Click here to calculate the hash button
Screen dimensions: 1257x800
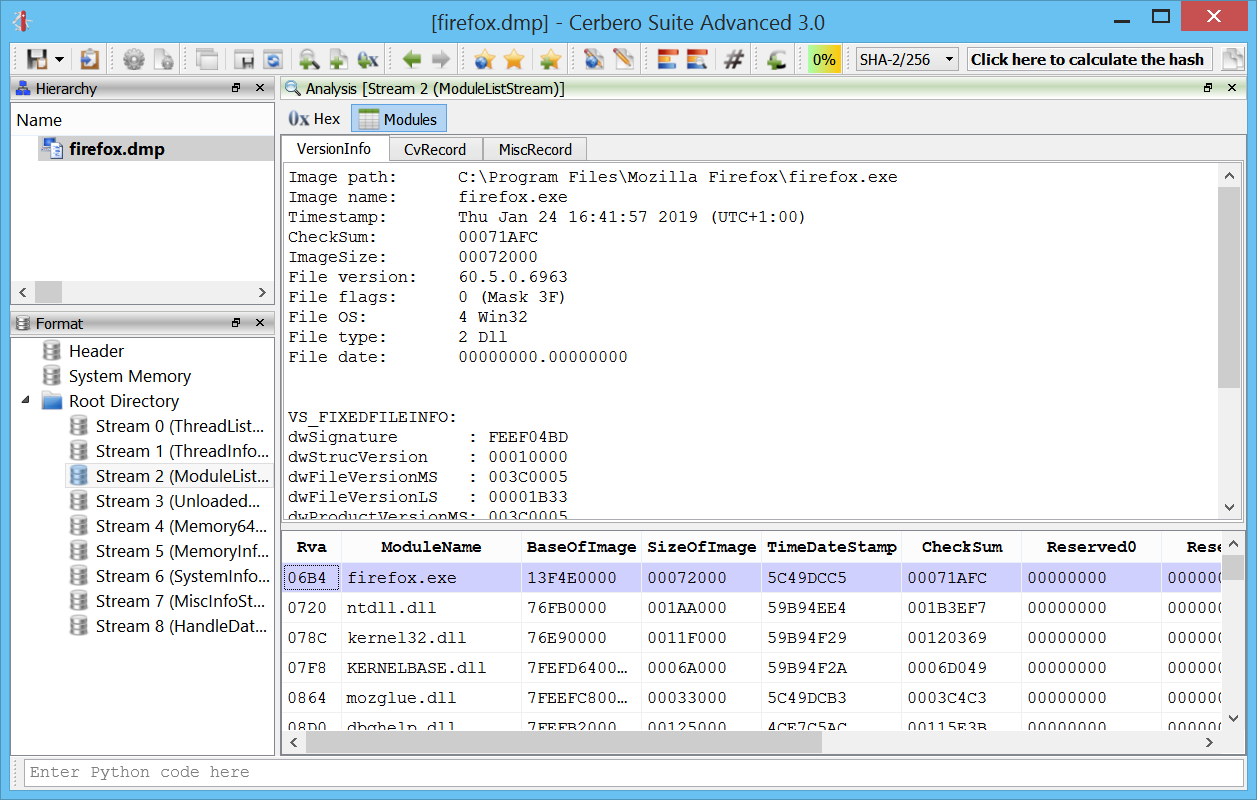(1089, 59)
